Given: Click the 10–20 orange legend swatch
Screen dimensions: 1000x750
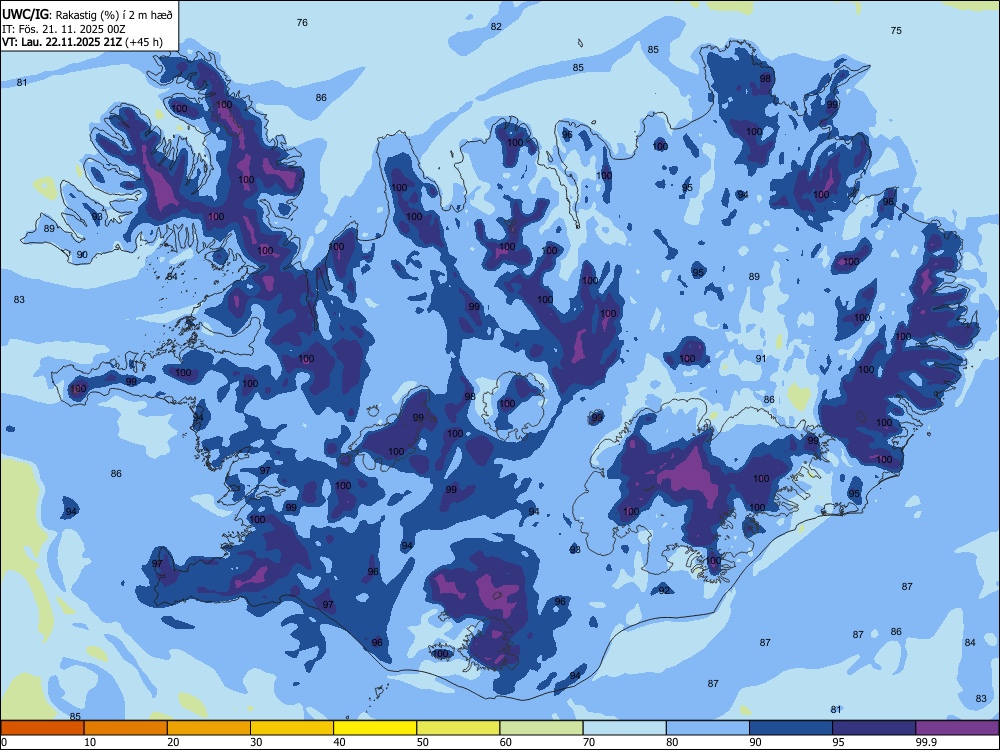Looking at the screenshot, I should coord(126,728).
